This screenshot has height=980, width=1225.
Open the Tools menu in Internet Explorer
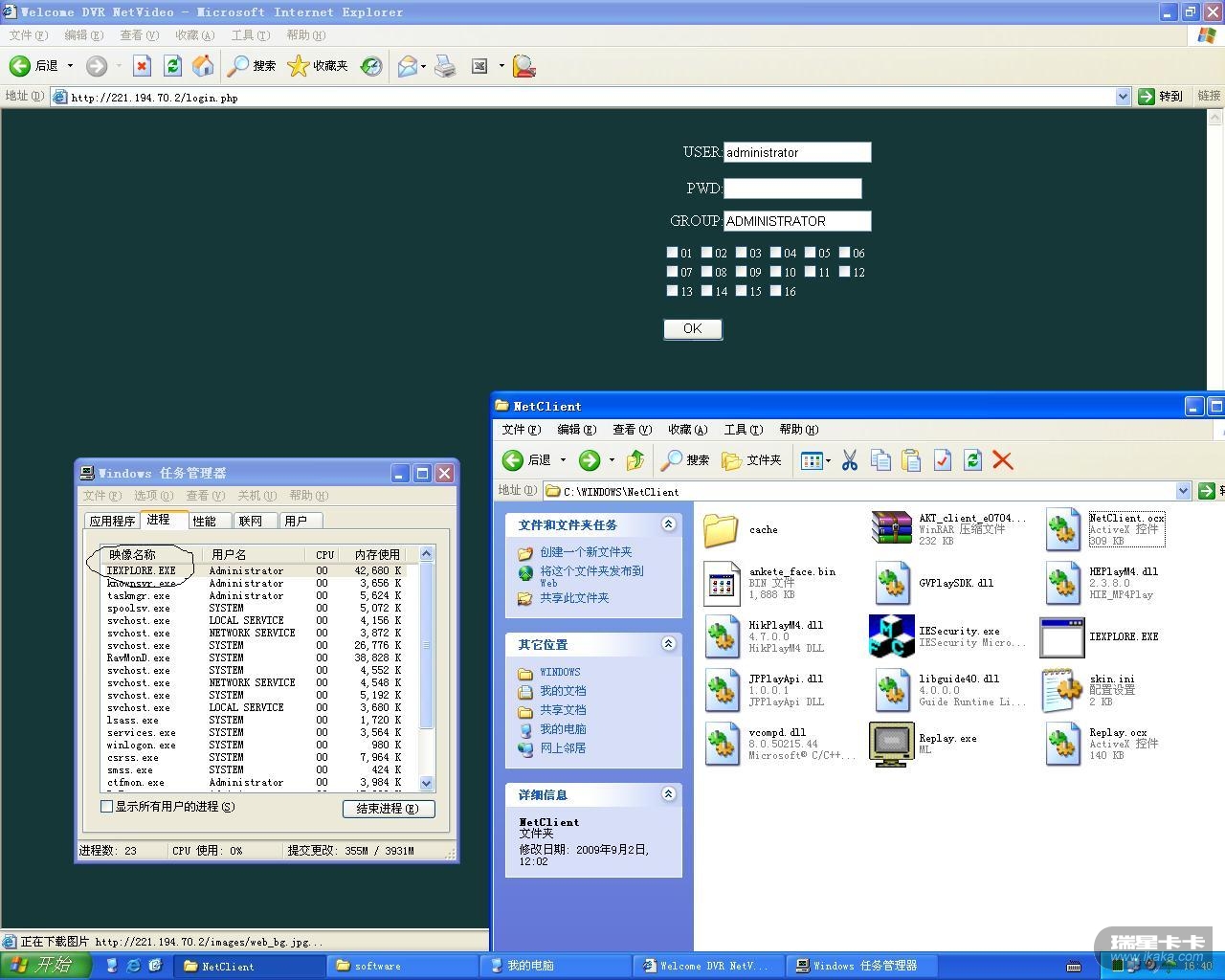click(250, 35)
